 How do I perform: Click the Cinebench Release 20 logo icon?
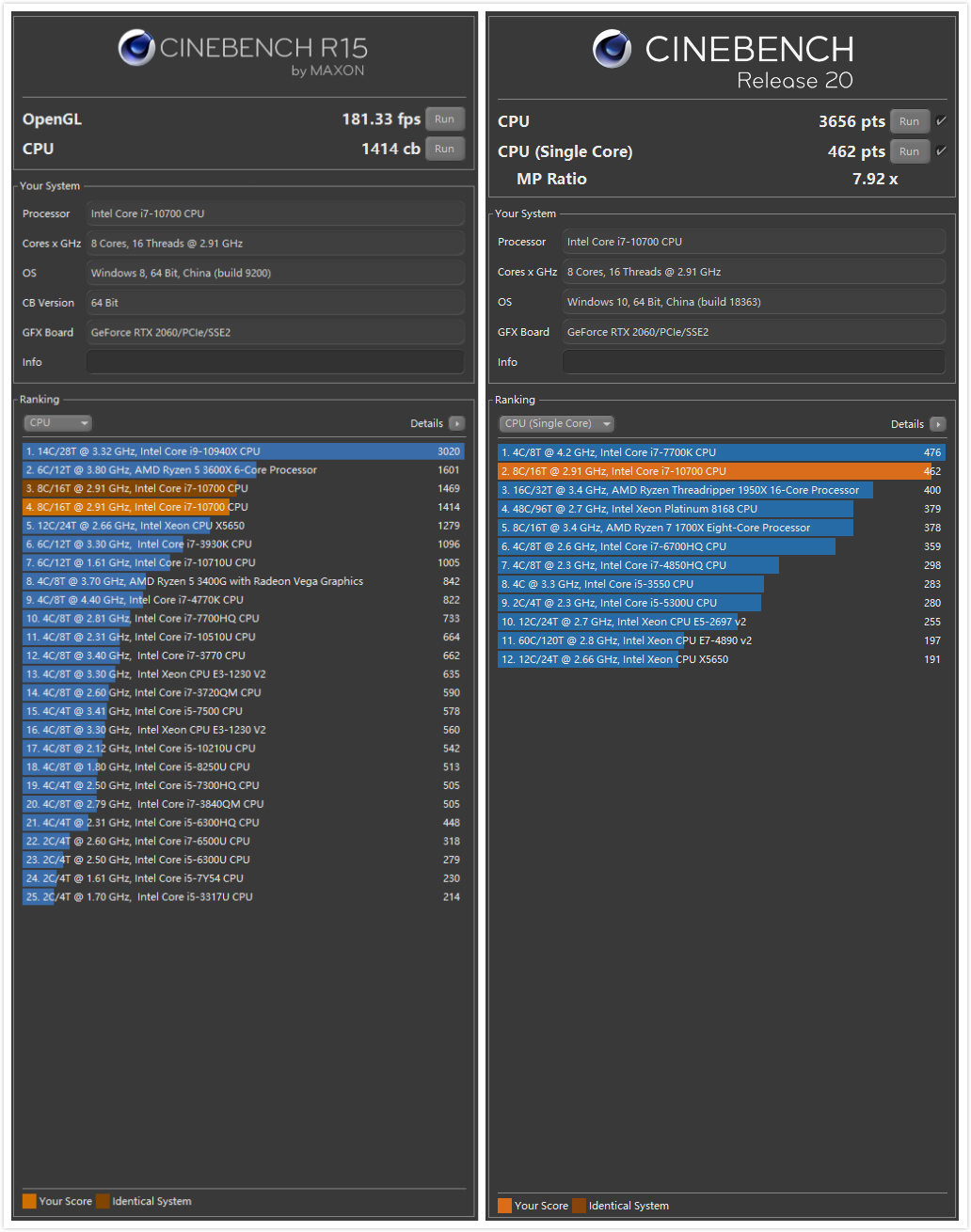tap(612, 49)
